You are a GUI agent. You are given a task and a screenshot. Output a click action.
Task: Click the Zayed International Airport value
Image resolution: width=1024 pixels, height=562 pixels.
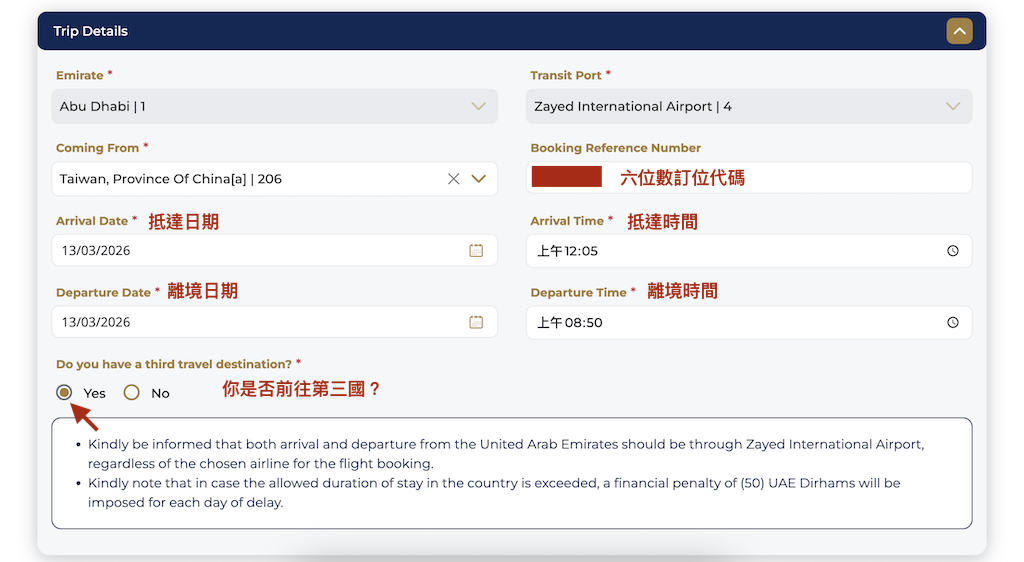tap(632, 106)
